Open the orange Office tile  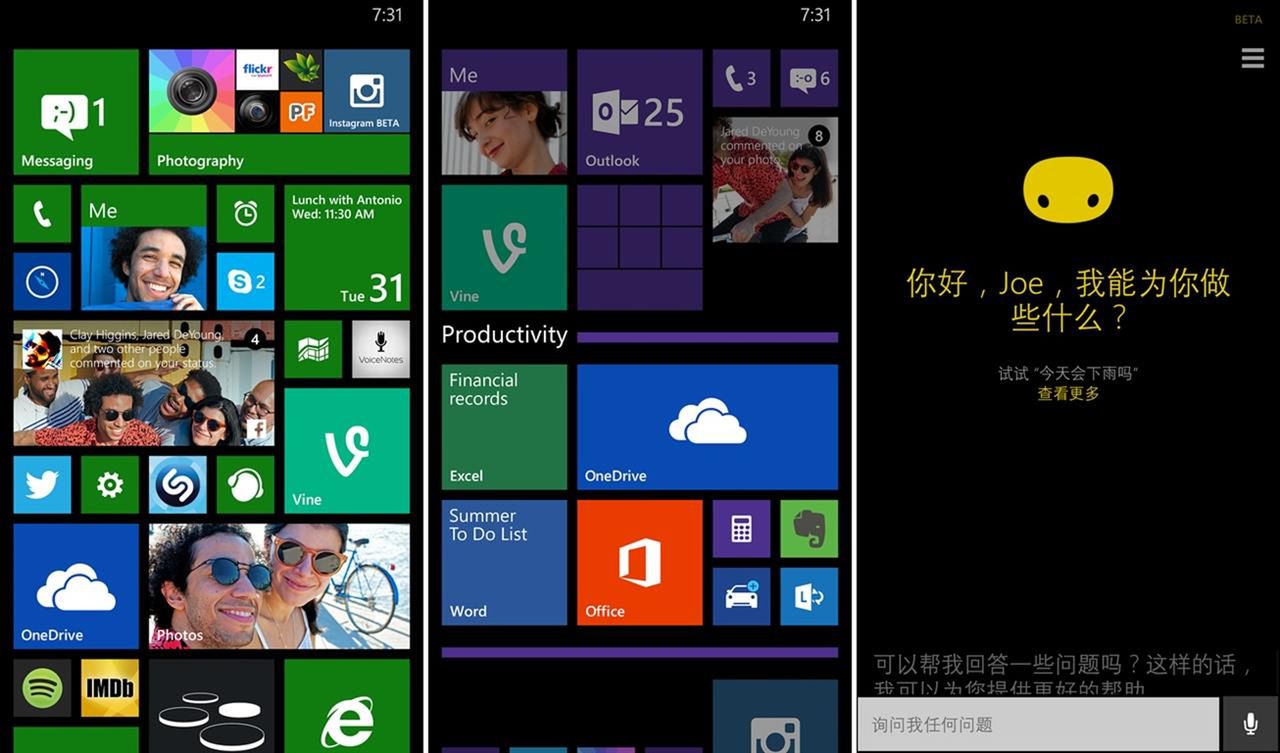tap(640, 563)
